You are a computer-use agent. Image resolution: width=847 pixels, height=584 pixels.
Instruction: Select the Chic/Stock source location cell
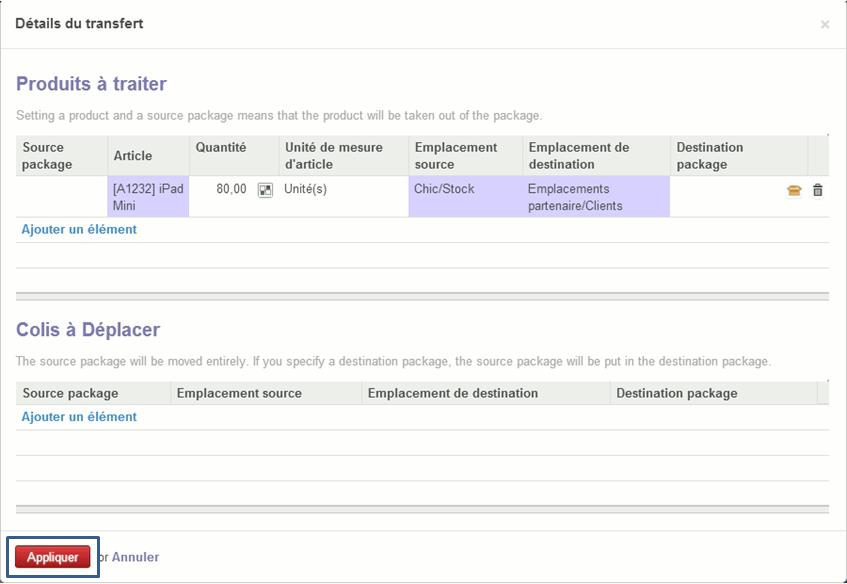click(465, 197)
